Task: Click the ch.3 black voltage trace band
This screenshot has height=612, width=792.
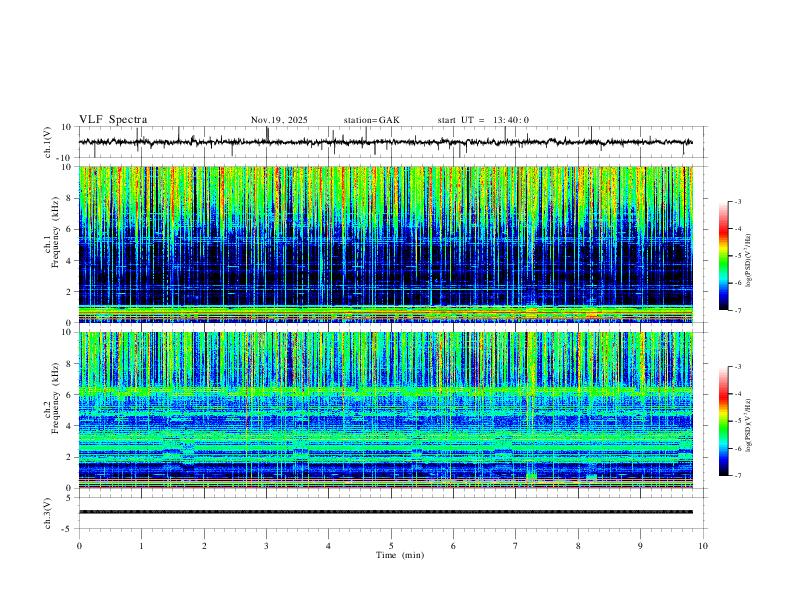Action: tap(385, 512)
